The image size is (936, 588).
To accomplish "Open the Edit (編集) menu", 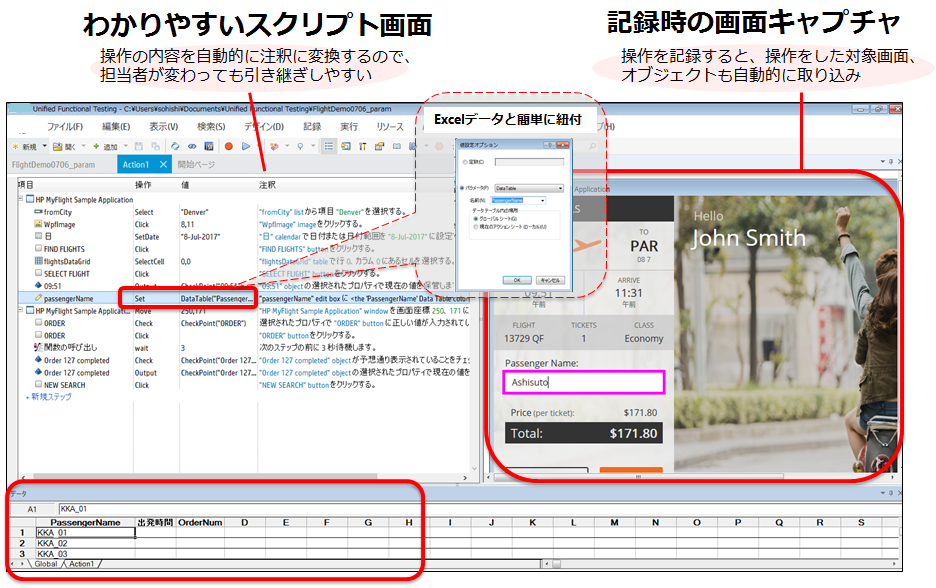I will point(116,127).
